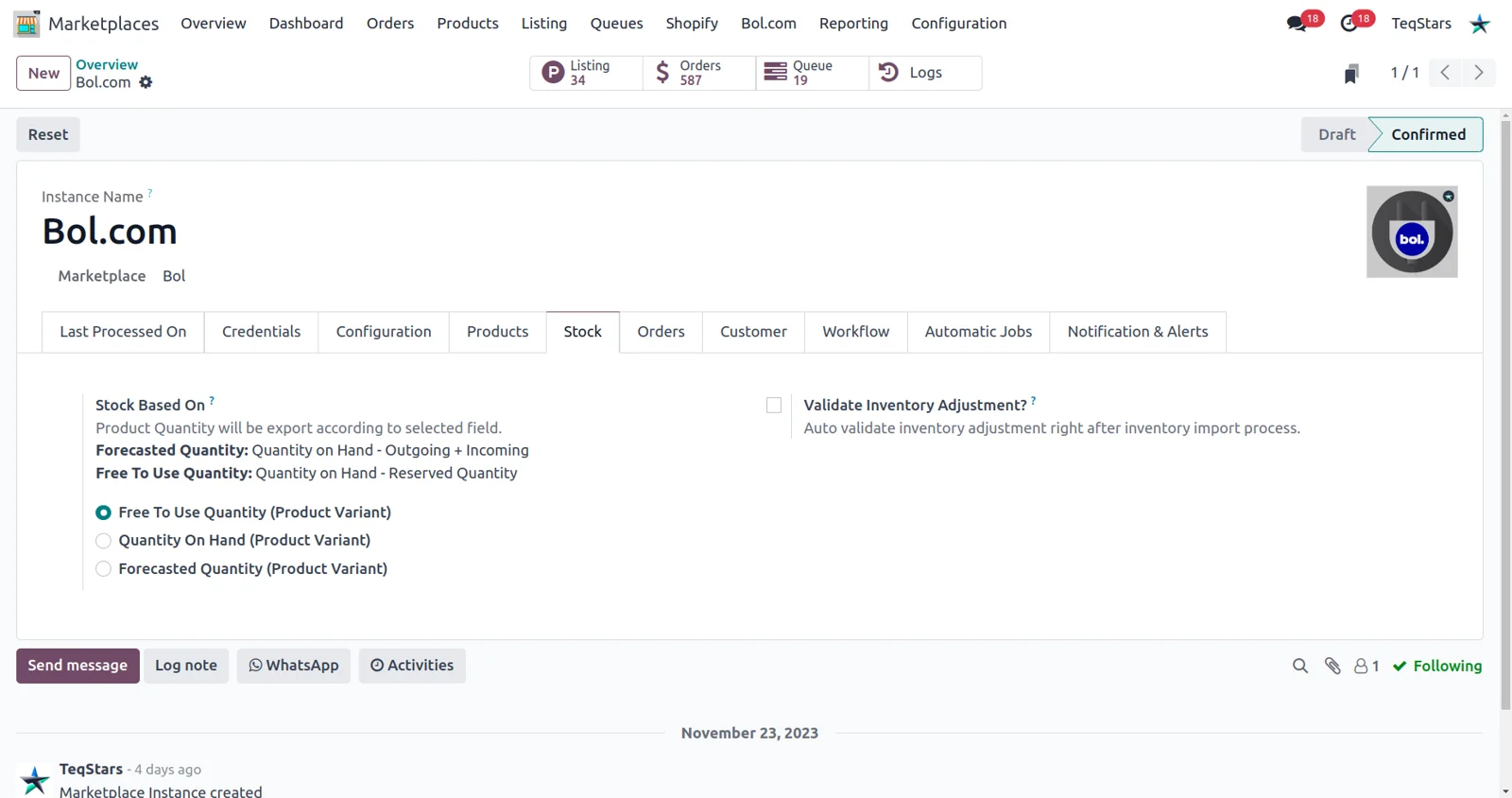Click the Orders 587 dollar stat button
The image size is (1512, 798).
[699, 73]
